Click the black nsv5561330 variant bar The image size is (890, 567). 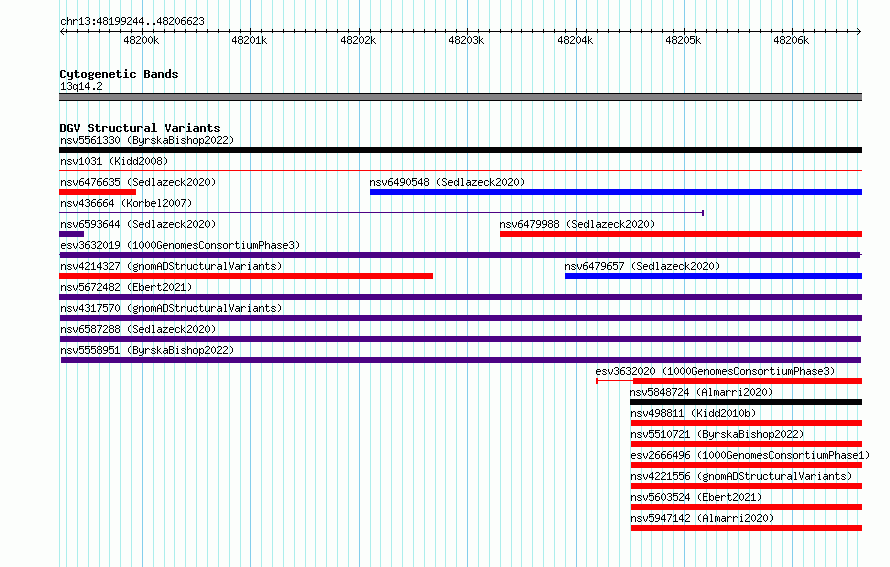[x=460, y=150]
